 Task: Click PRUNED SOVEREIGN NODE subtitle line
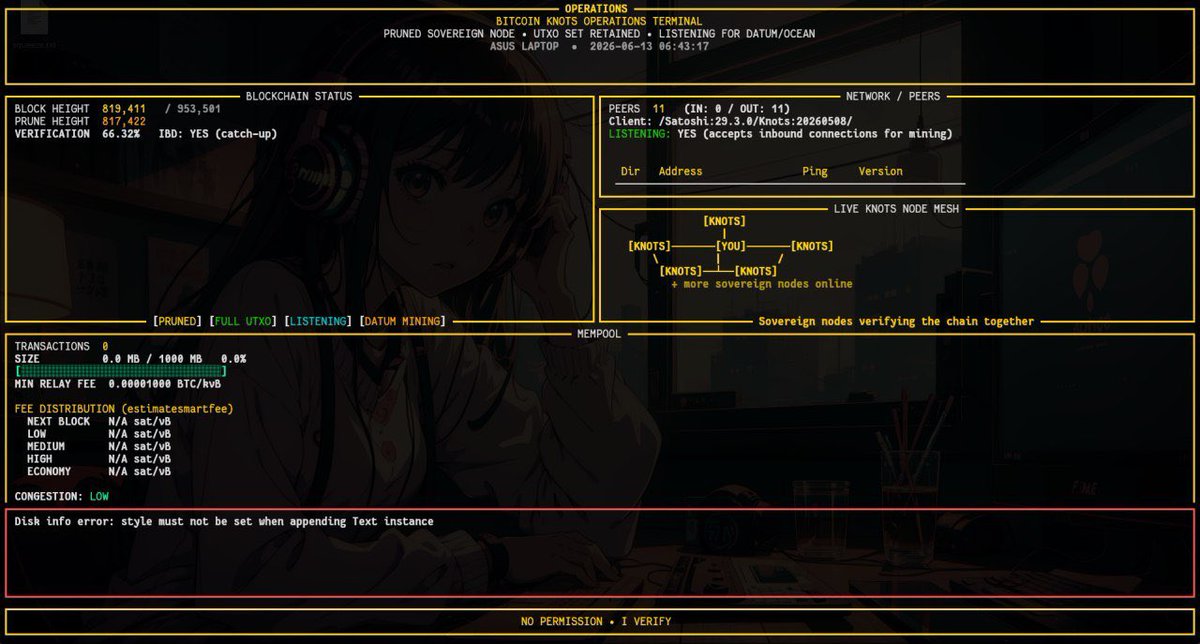tap(599, 34)
